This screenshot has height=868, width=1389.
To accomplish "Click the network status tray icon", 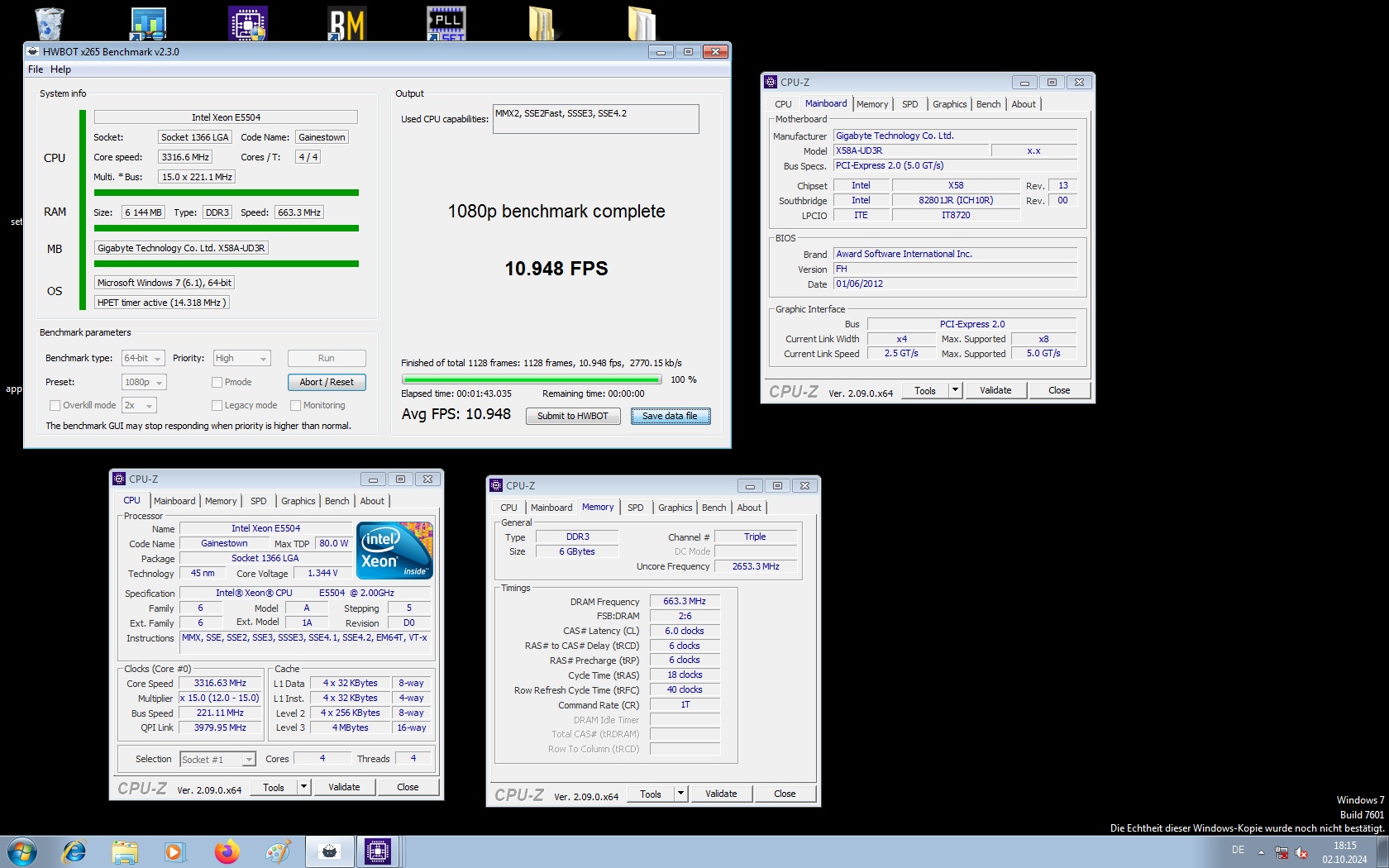I will (1282, 852).
